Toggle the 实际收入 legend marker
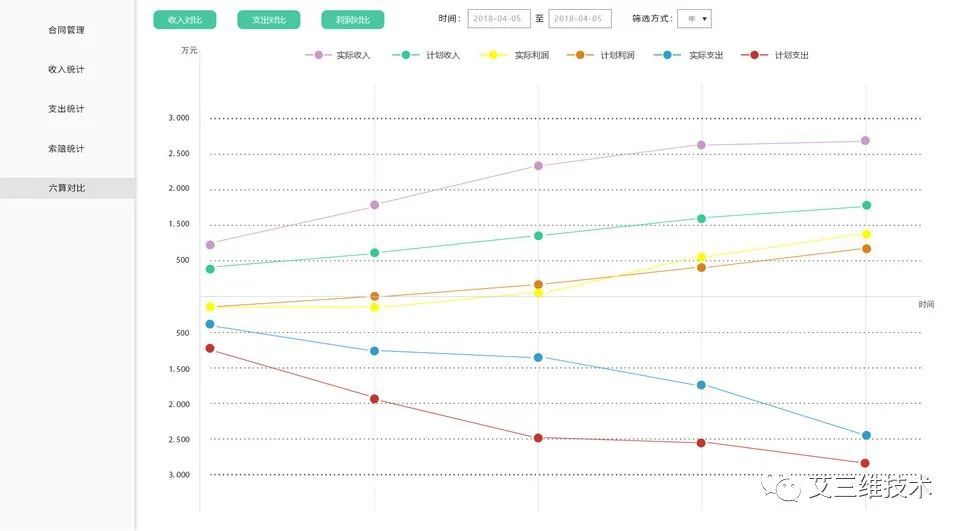The height and width of the screenshot is (531, 965). coord(319,55)
